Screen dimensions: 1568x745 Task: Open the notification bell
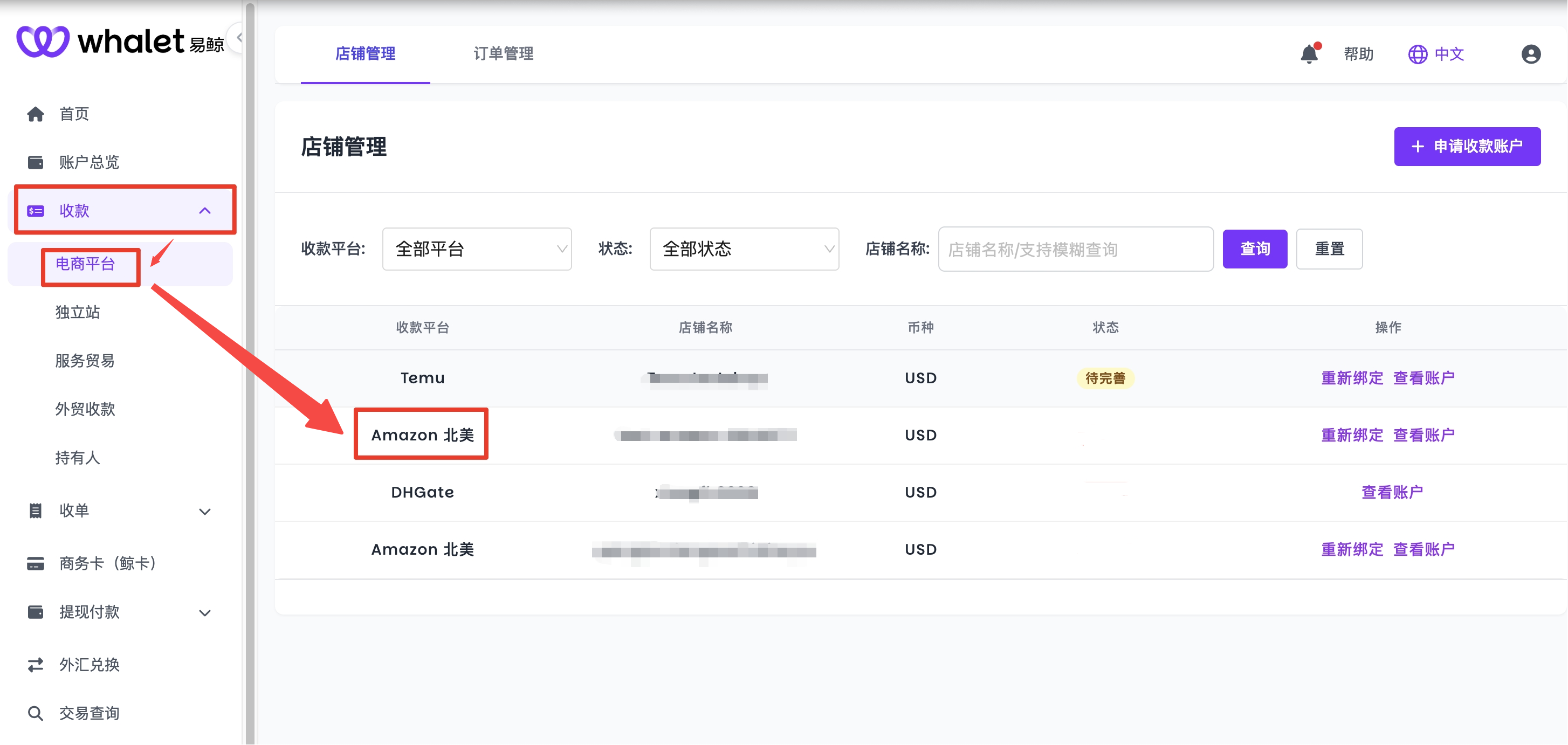pyautogui.click(x=1309, y=54)
